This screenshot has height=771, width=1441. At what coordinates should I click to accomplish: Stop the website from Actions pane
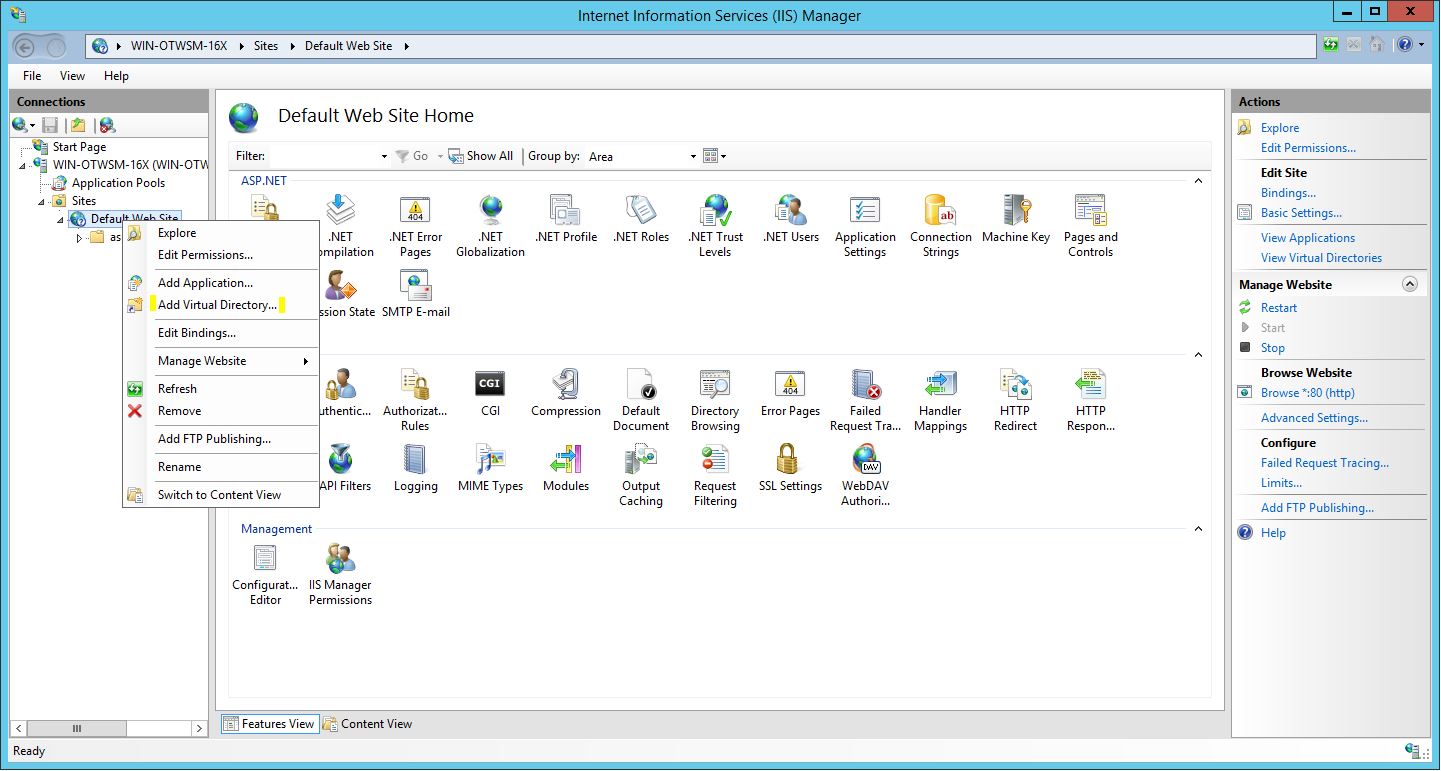click(1273, 348)
